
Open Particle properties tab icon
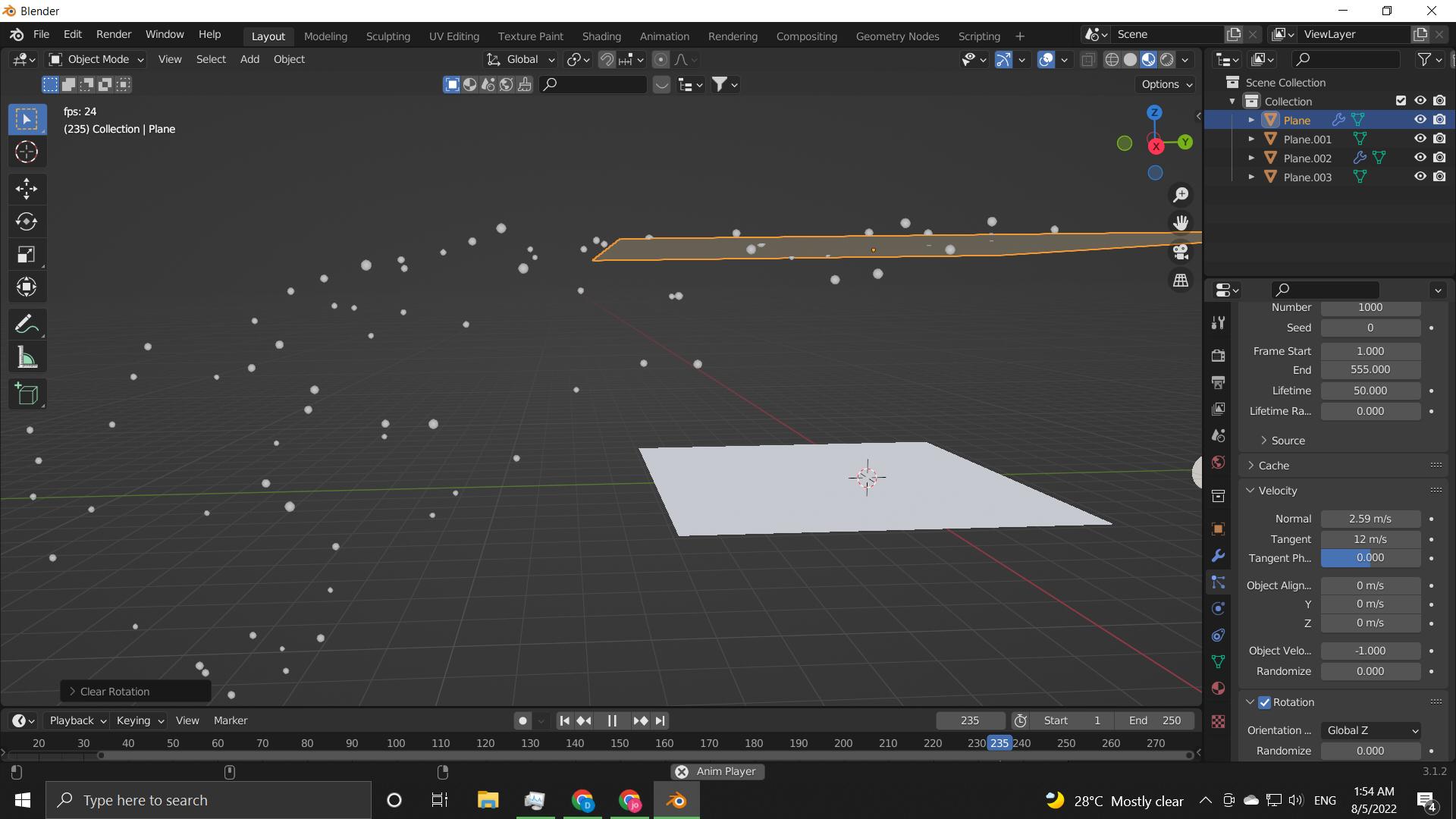[1218, 582]
